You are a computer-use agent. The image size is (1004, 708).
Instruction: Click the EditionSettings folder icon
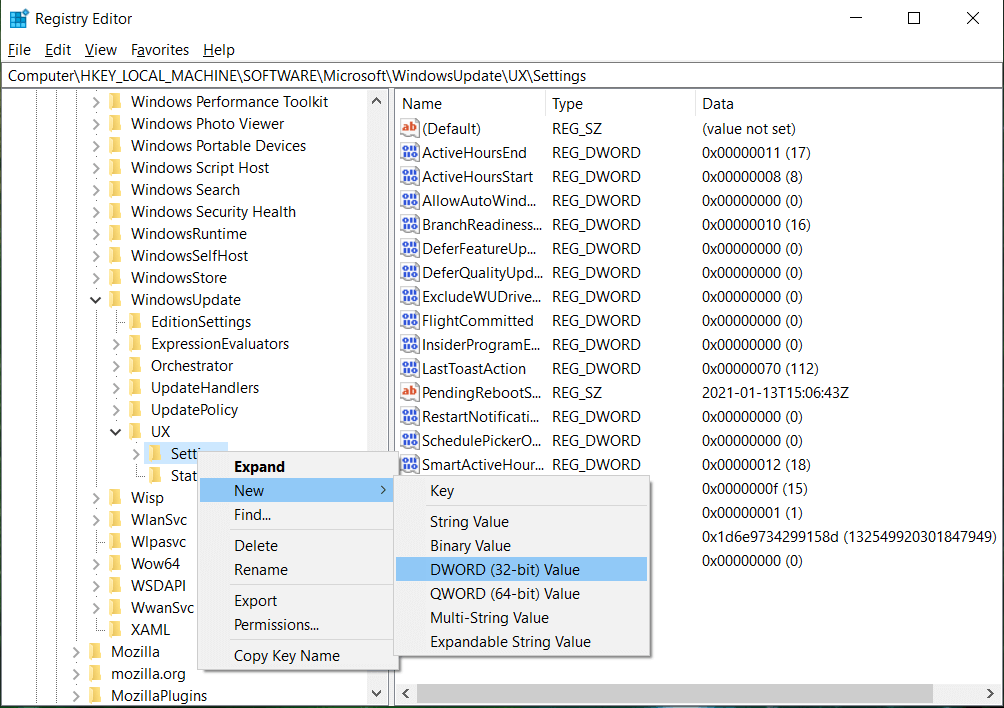[x=136, y=321]
